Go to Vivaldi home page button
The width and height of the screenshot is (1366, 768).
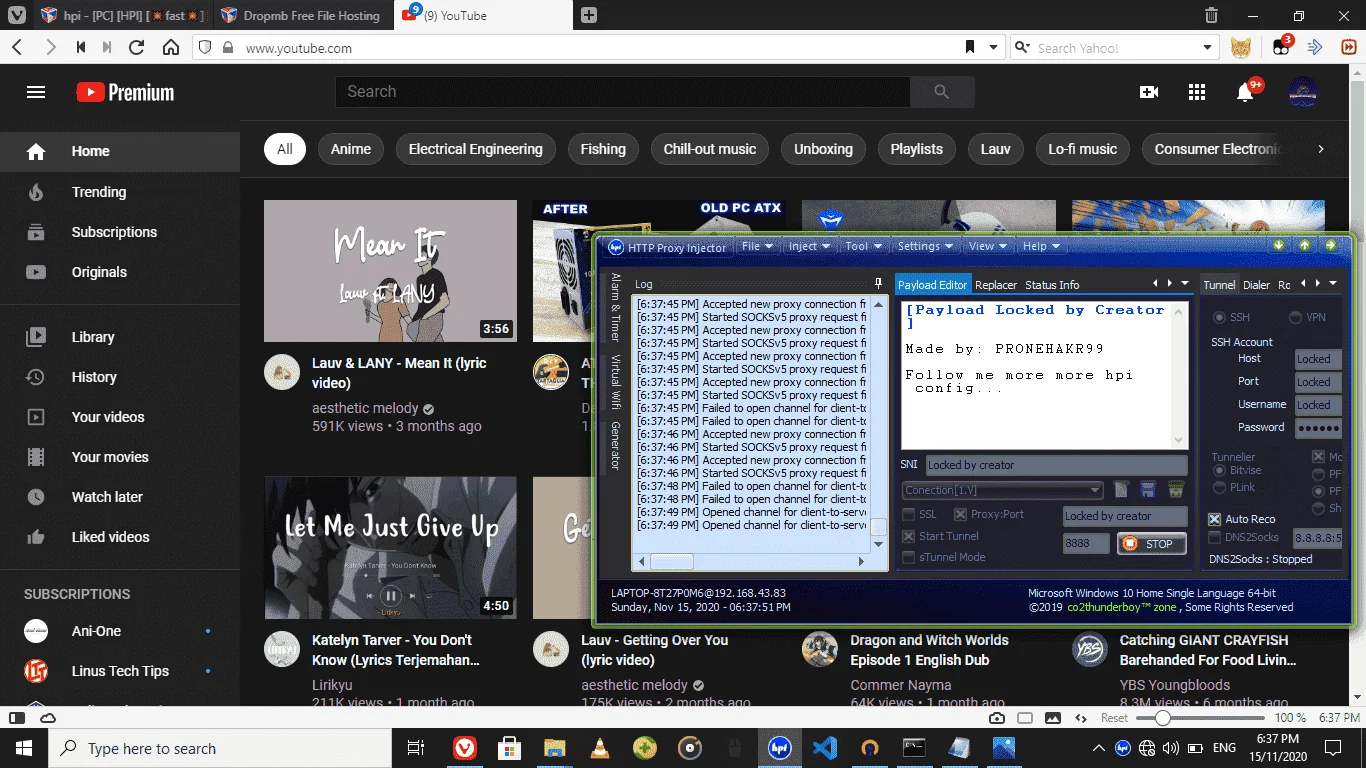(171, 47)
